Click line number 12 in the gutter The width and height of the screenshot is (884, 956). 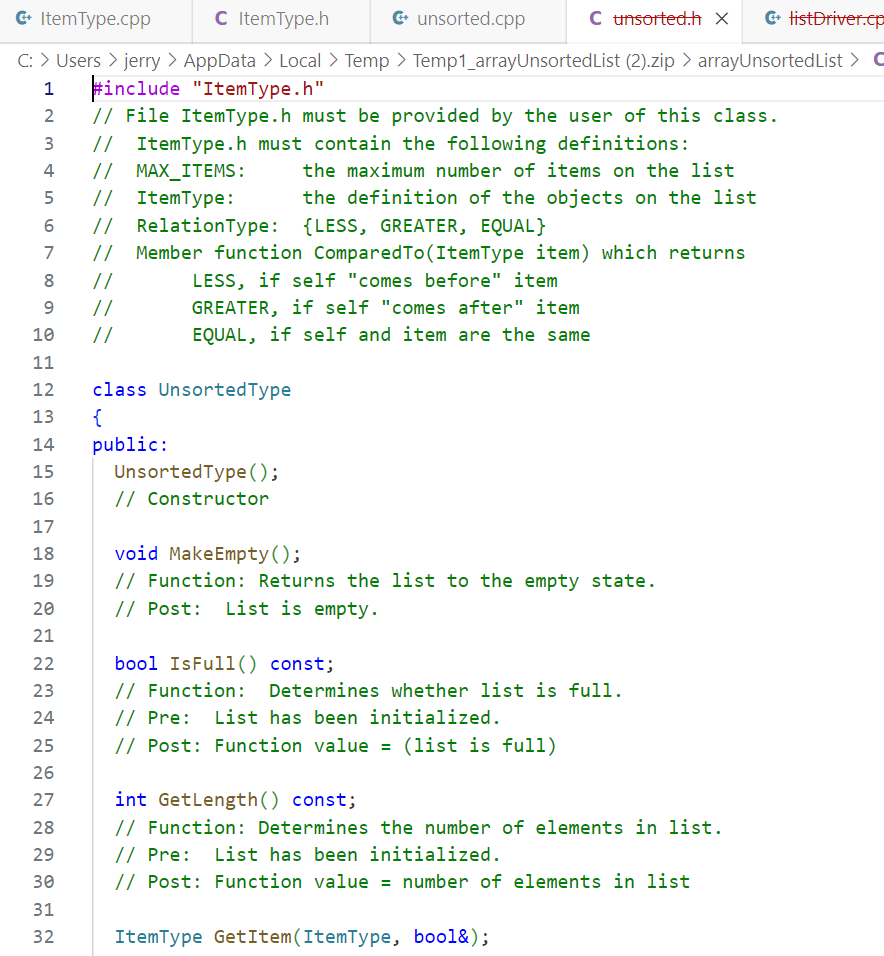[x=44, y=390]
